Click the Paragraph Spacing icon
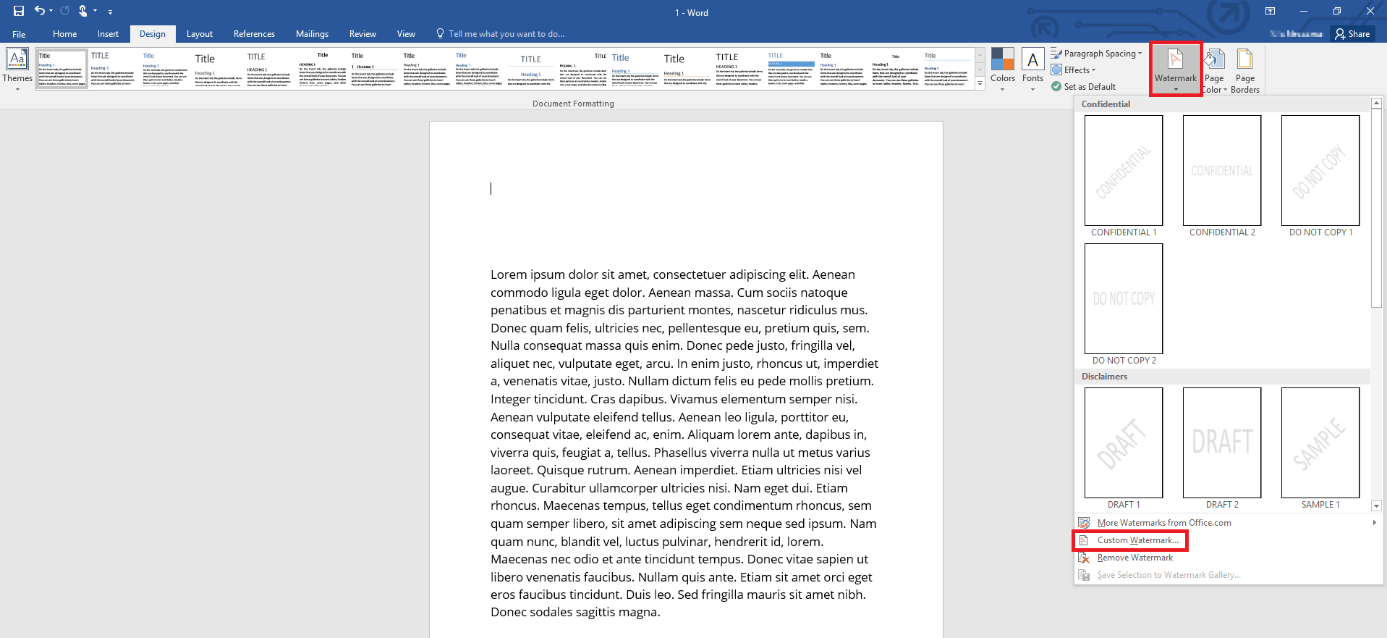The image size is (1387, 638). 1094,54
